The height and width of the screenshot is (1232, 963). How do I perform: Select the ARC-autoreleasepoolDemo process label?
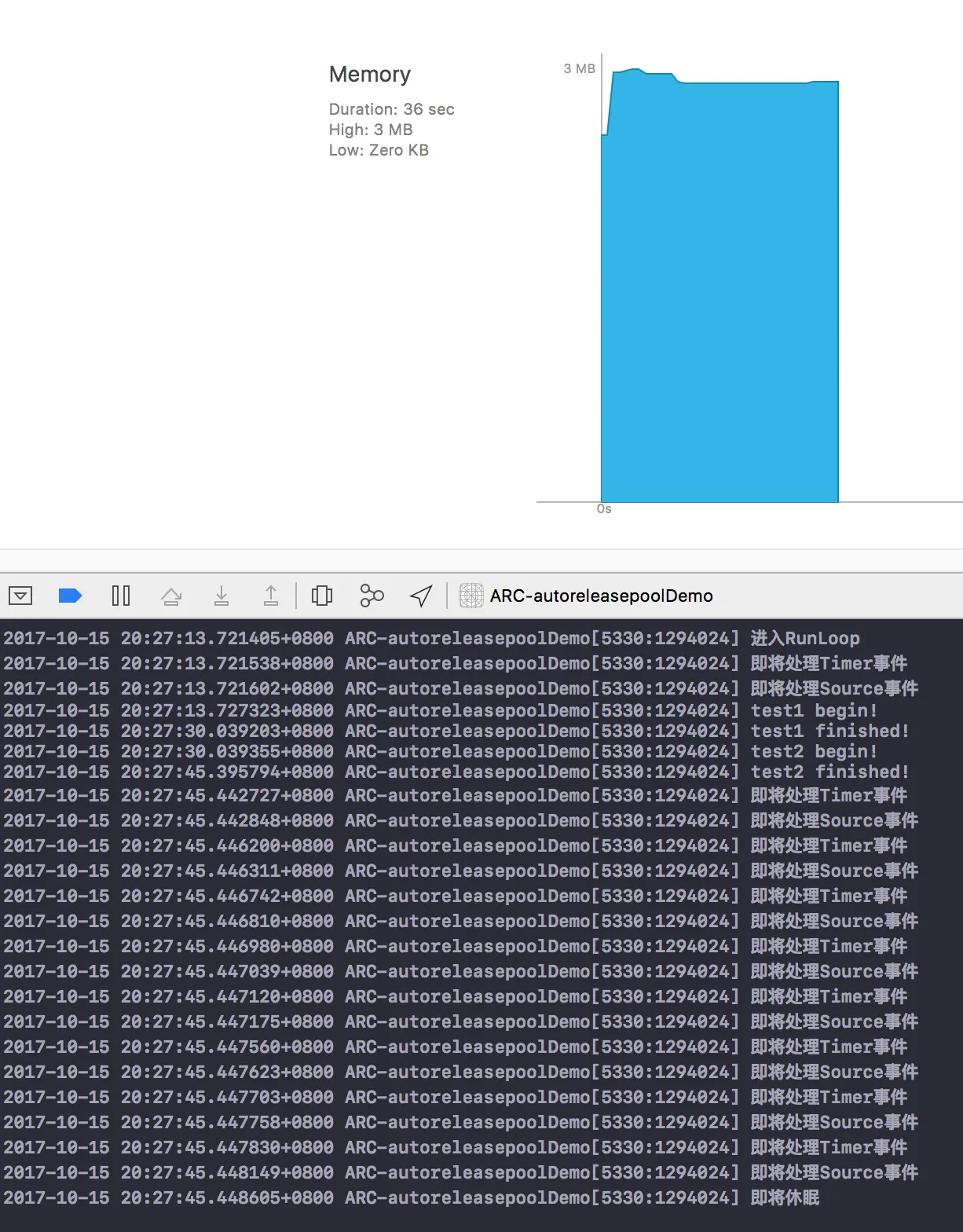pyautogui.click(x=602, y=596)
